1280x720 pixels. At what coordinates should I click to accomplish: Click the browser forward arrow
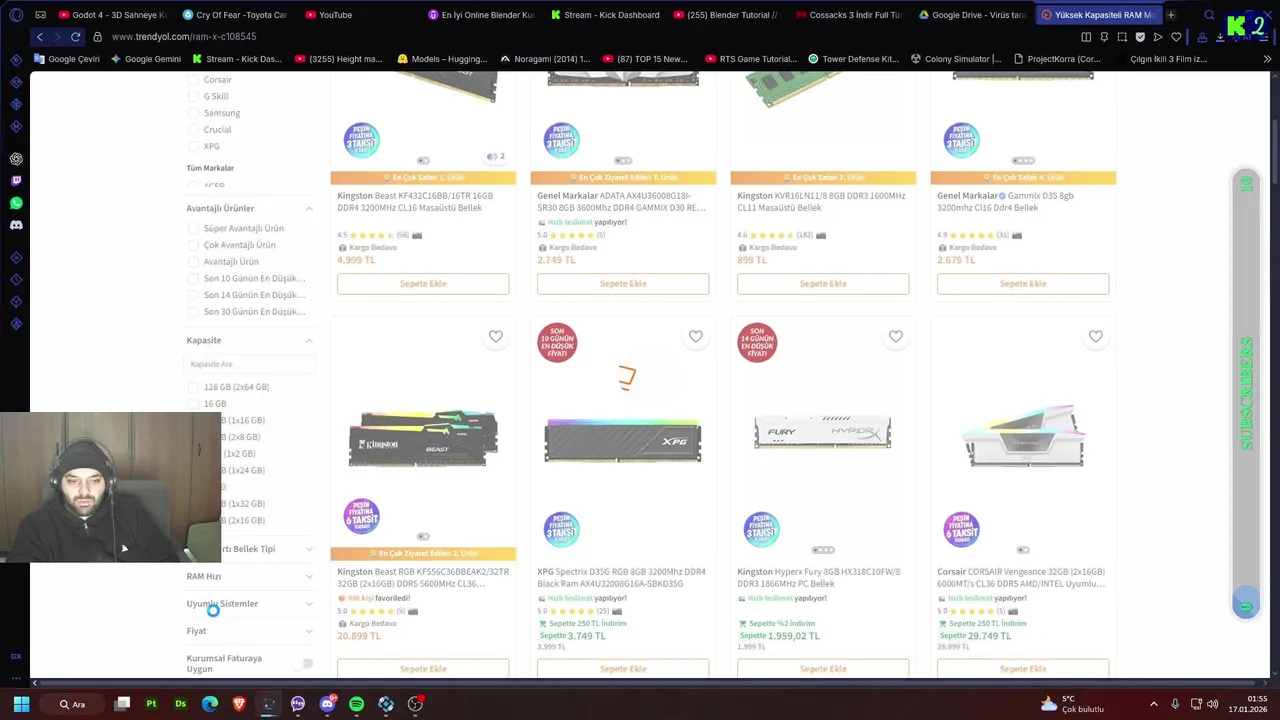point(57,37)
